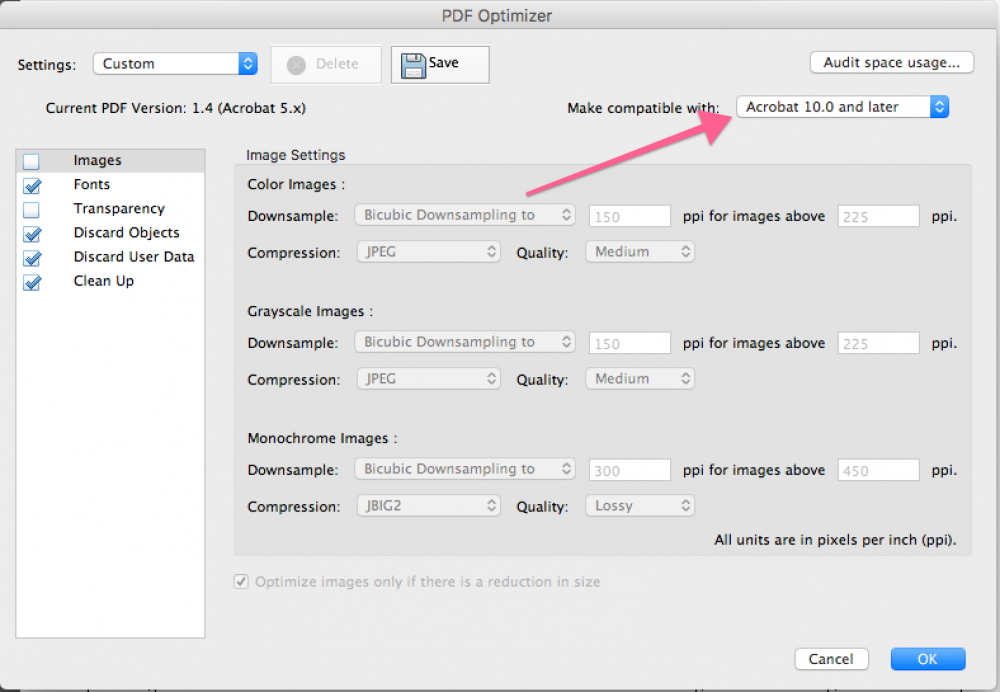Uncheck the Discard User Data option
Image resolution: width=1000 pixels, height=692 pixels.
click(31, 257)
